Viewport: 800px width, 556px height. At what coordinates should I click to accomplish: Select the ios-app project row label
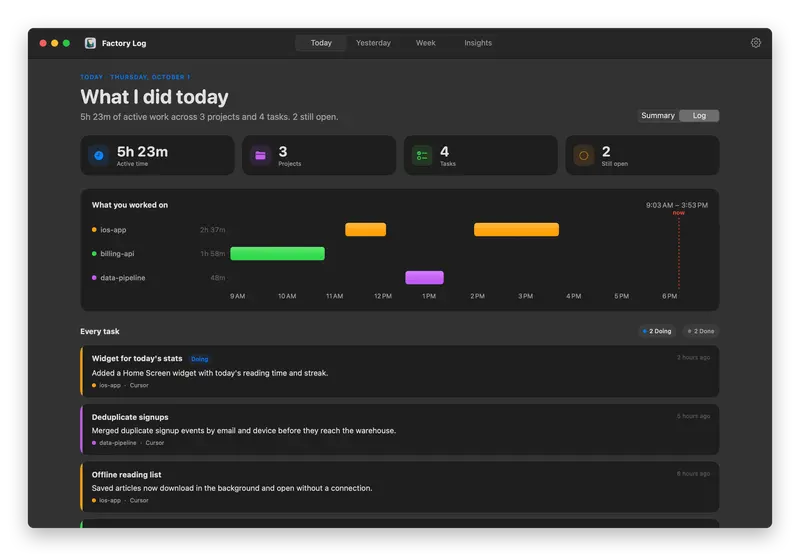(x=113, y=230)
